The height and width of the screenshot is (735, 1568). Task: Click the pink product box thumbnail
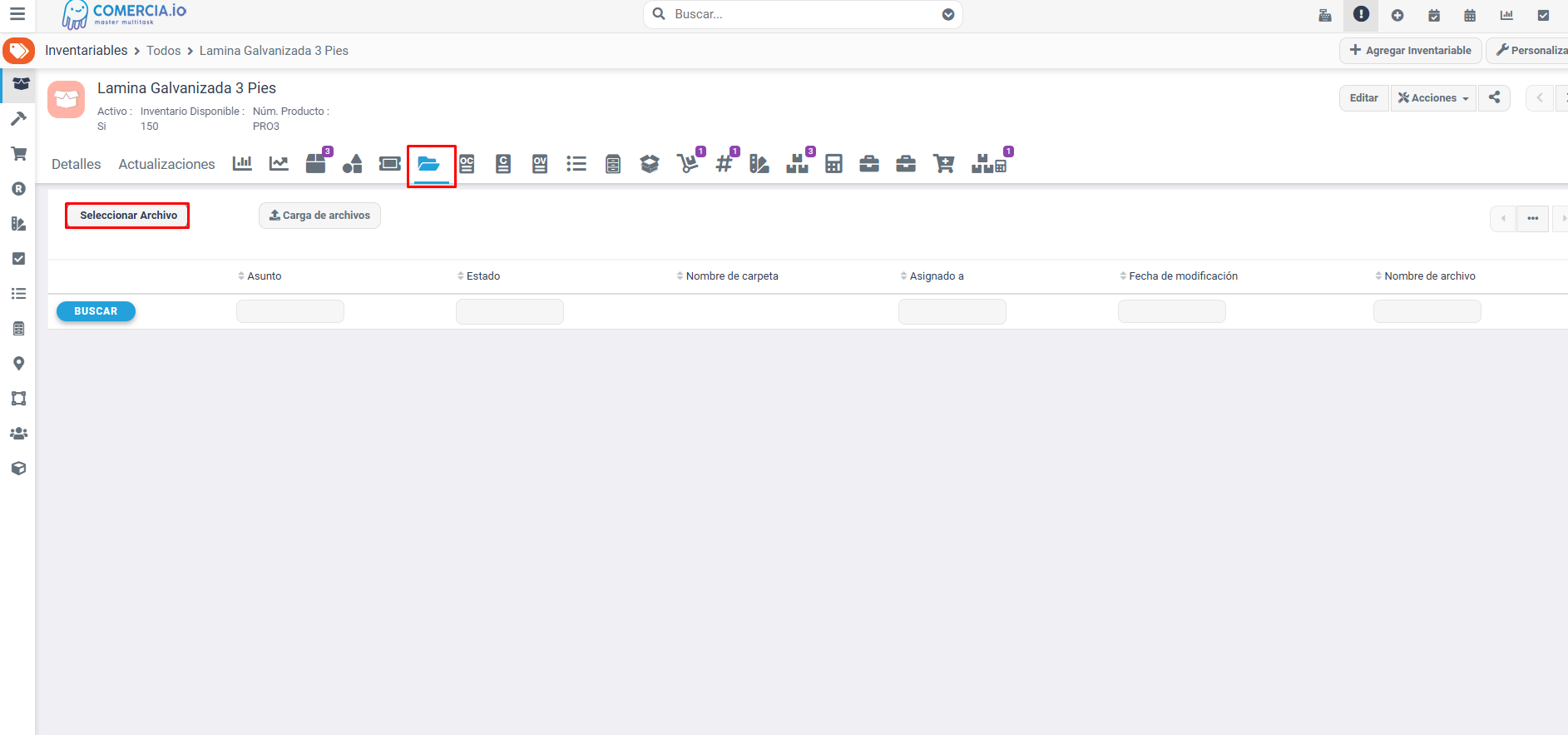tap(67, 100)
